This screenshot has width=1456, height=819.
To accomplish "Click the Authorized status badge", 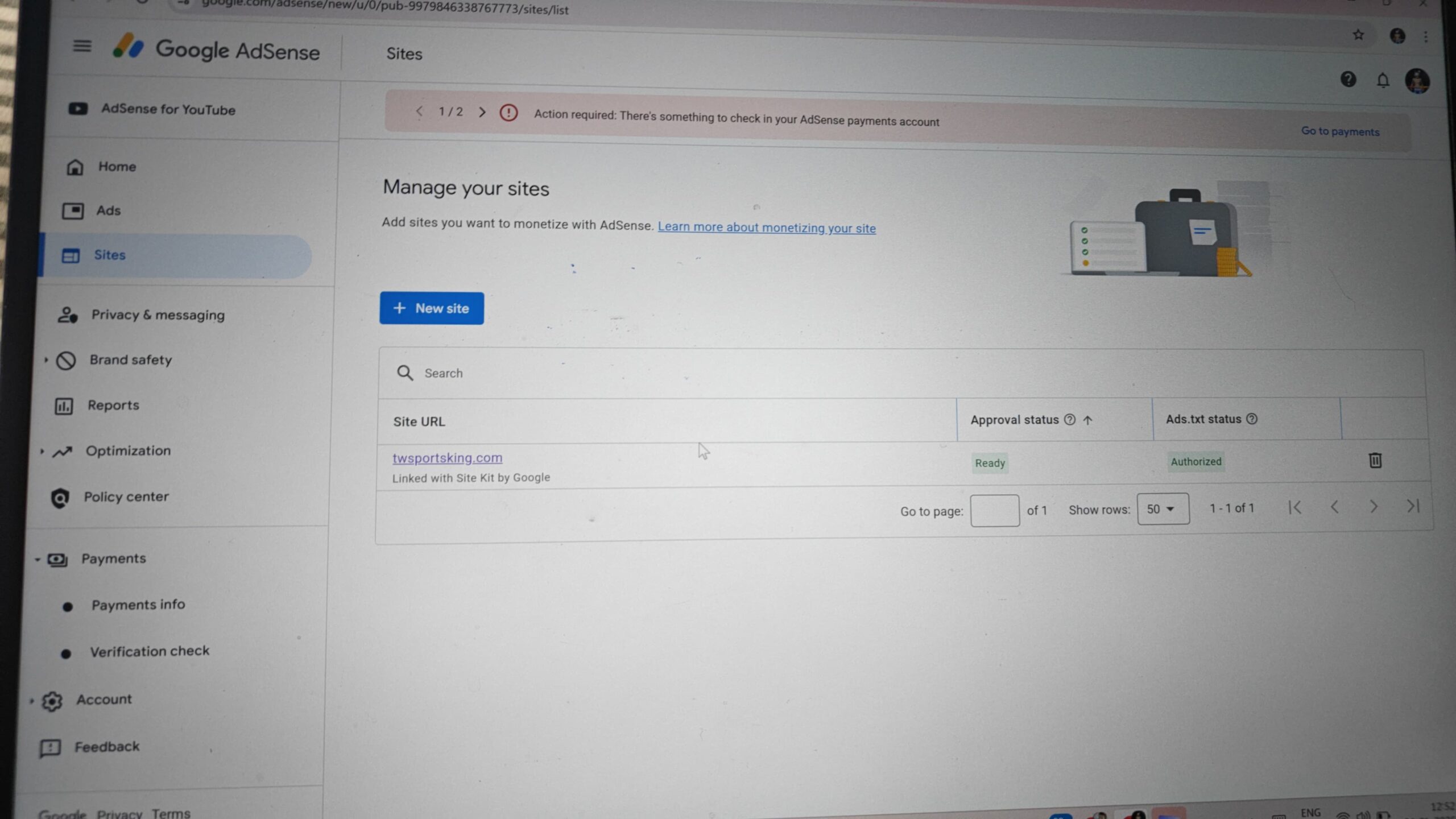I will coord(1196,461).
